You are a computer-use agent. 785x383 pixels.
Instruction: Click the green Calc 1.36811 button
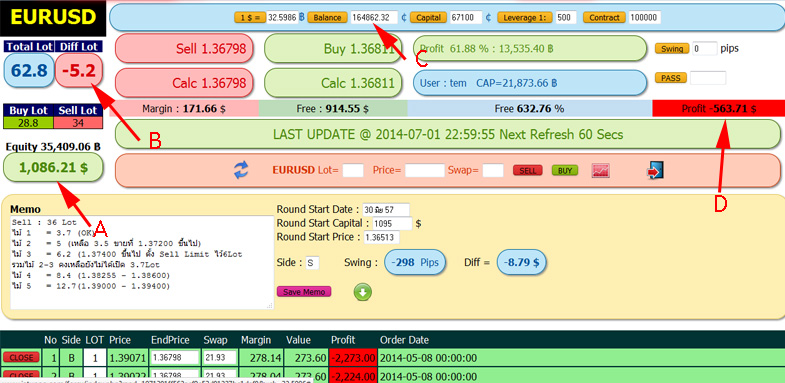point(333,83)
